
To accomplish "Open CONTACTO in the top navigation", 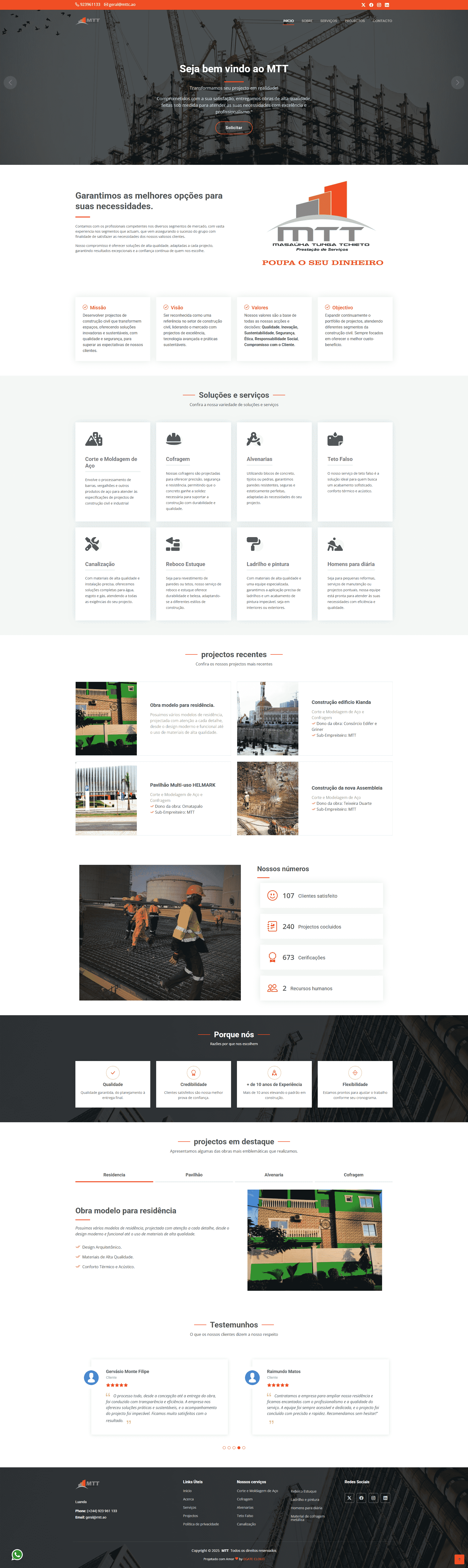I will tap(382, 21).
